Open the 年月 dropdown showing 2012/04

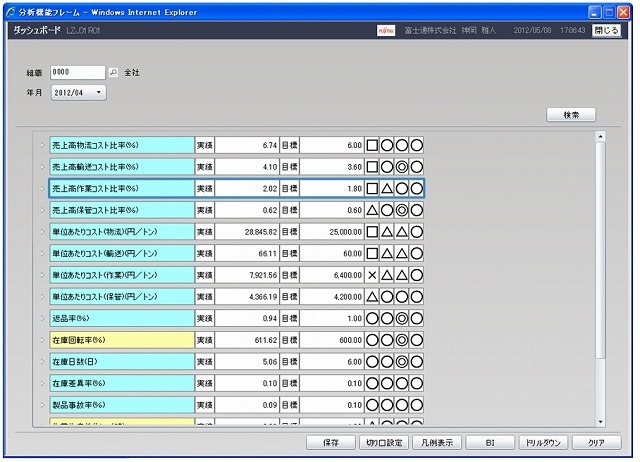78,93
